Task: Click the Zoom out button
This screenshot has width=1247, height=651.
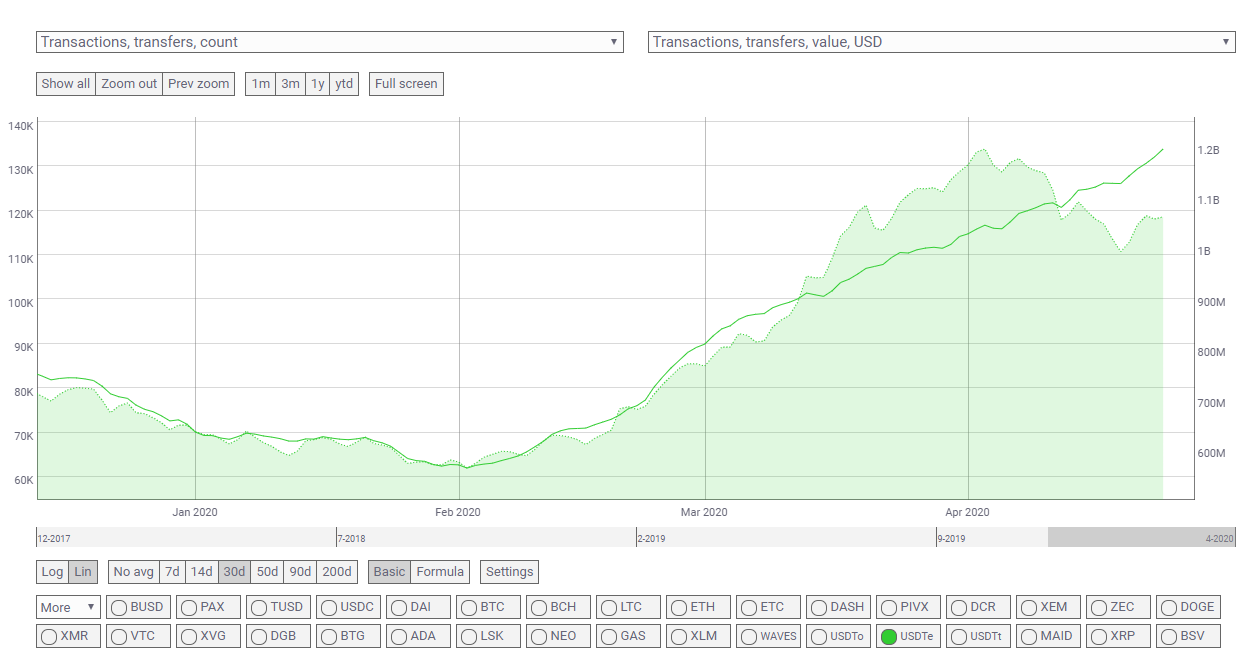Action: pos(129,84)
